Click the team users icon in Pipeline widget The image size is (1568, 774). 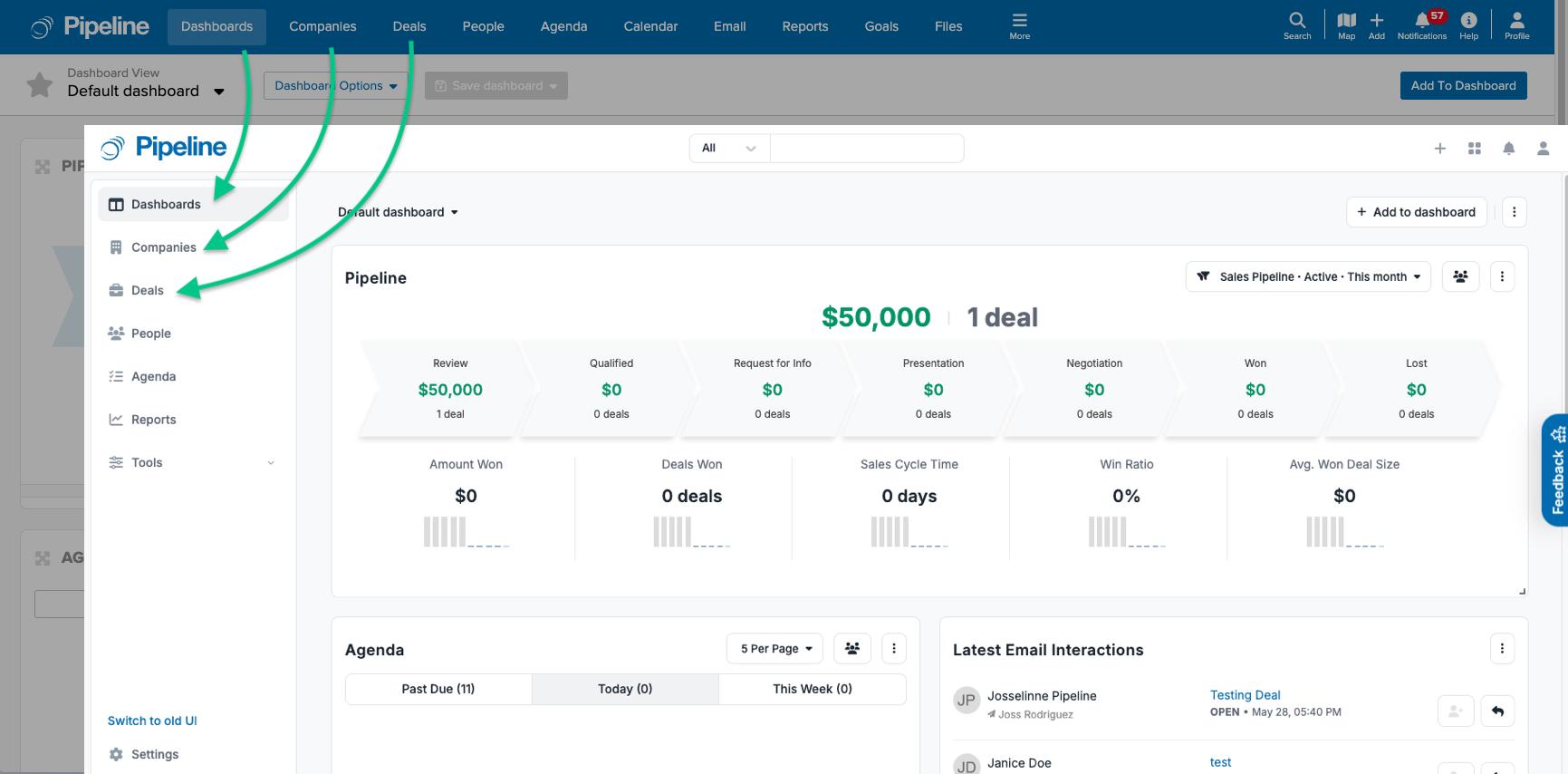(x=1460, y=276)
